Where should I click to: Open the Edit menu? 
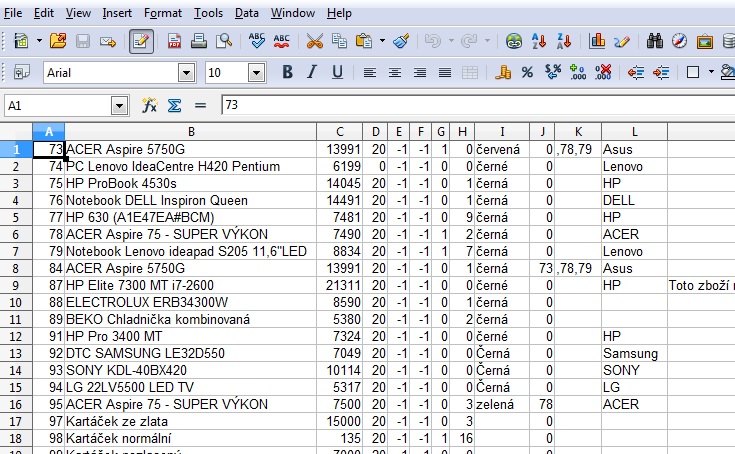[x=44, y=13]
